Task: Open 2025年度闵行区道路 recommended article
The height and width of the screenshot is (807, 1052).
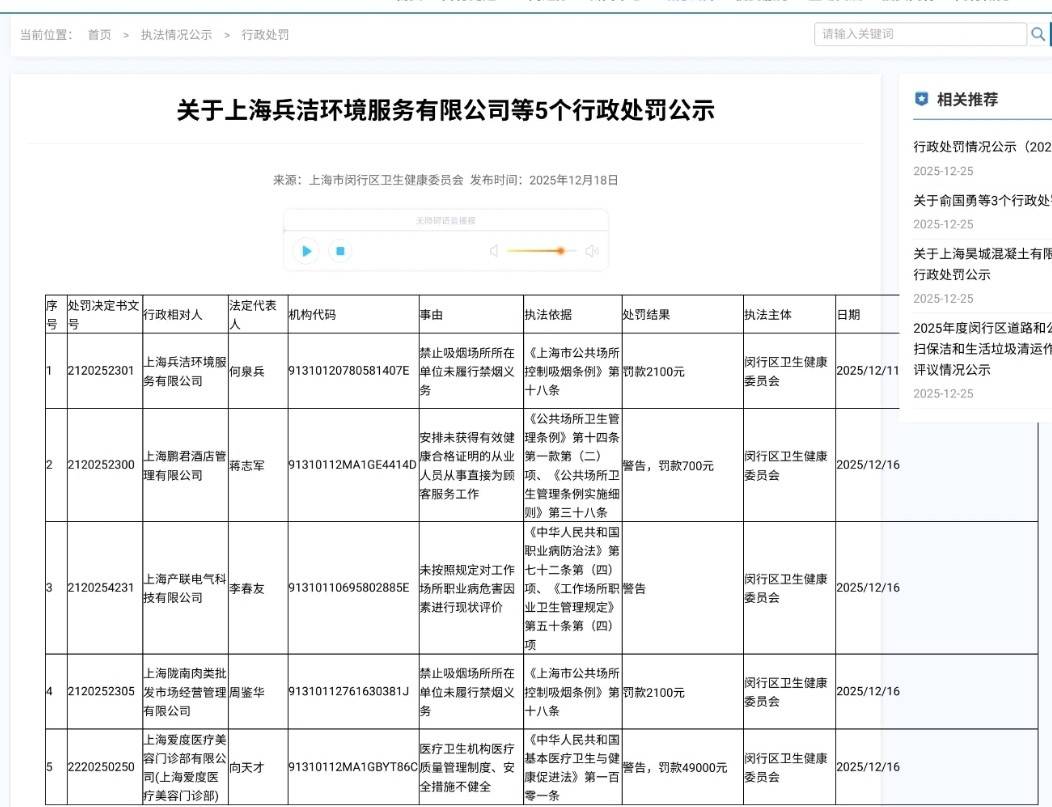Action: click(x=982, y=327)
